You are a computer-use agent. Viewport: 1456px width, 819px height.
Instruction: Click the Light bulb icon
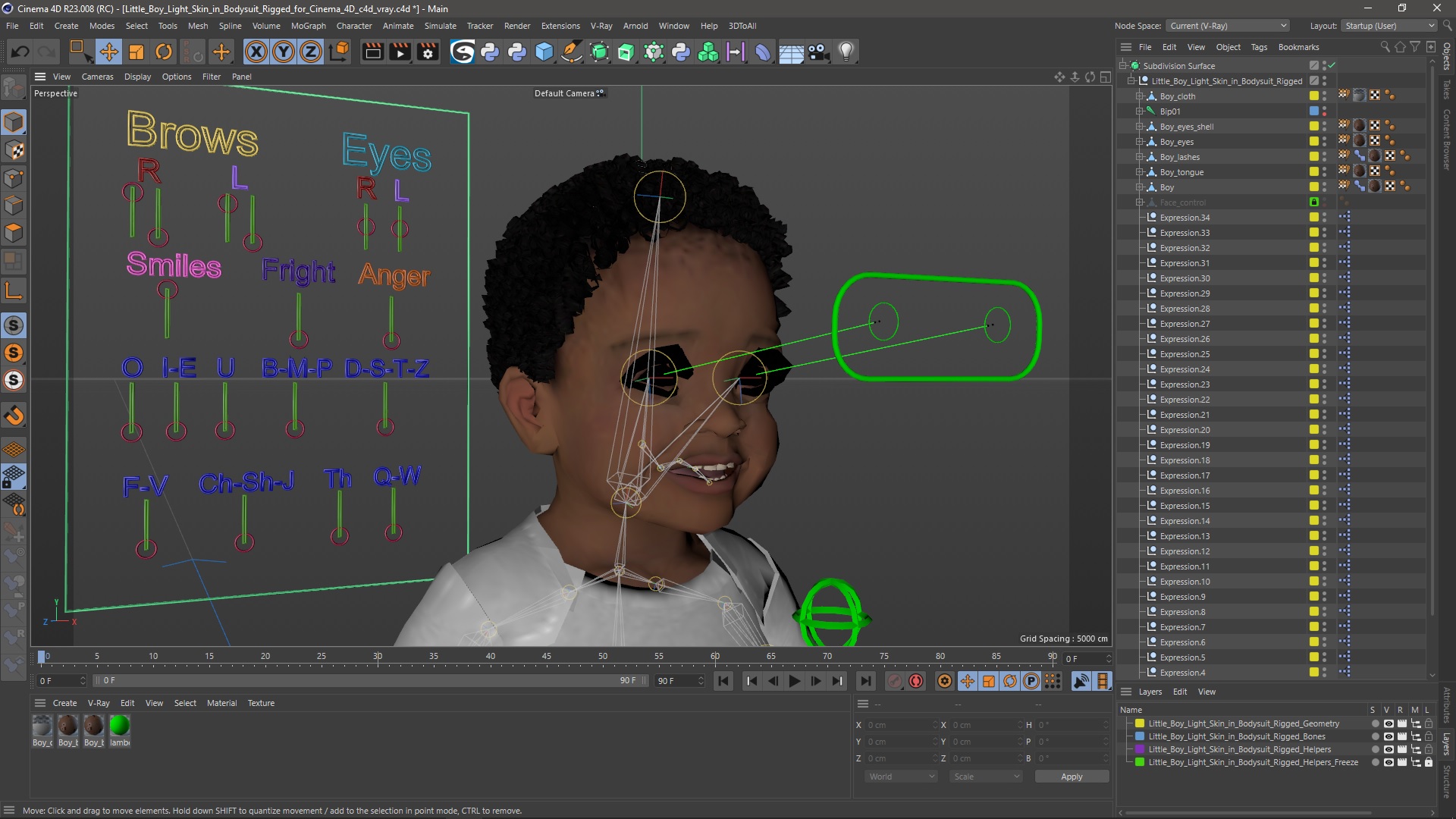pyautogui.click(x=846, y=52)
